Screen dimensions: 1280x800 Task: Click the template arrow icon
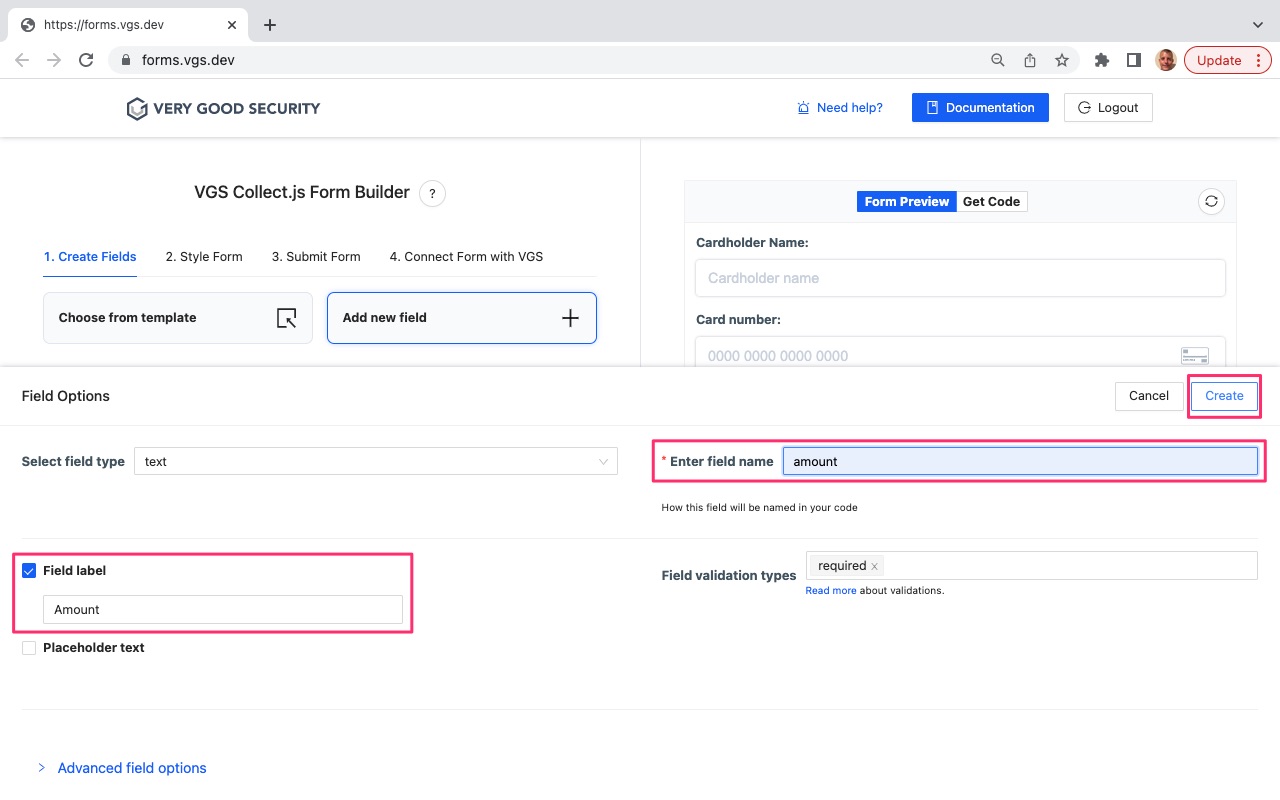click(x=286, y=318)
